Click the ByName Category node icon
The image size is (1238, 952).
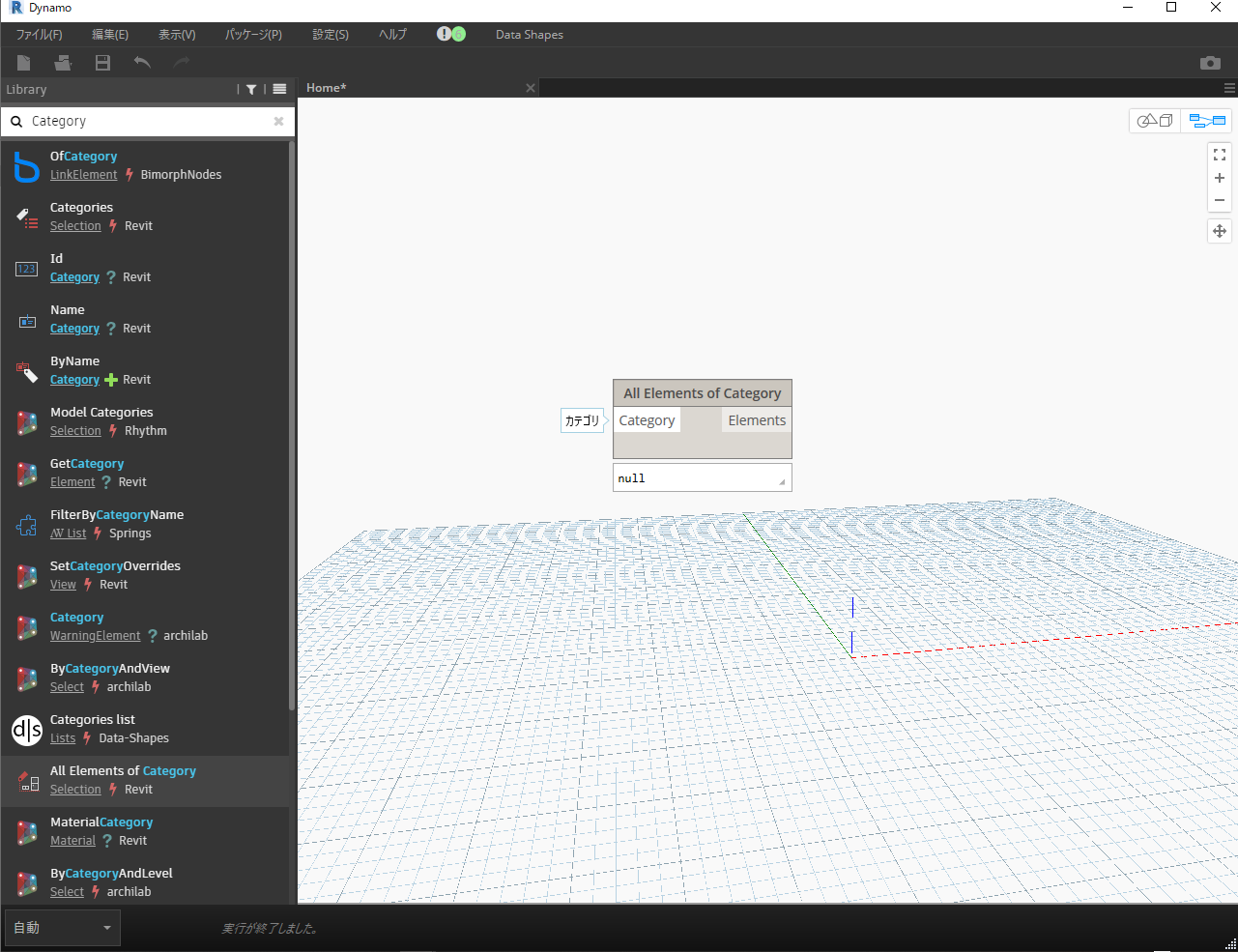point(27,371)
